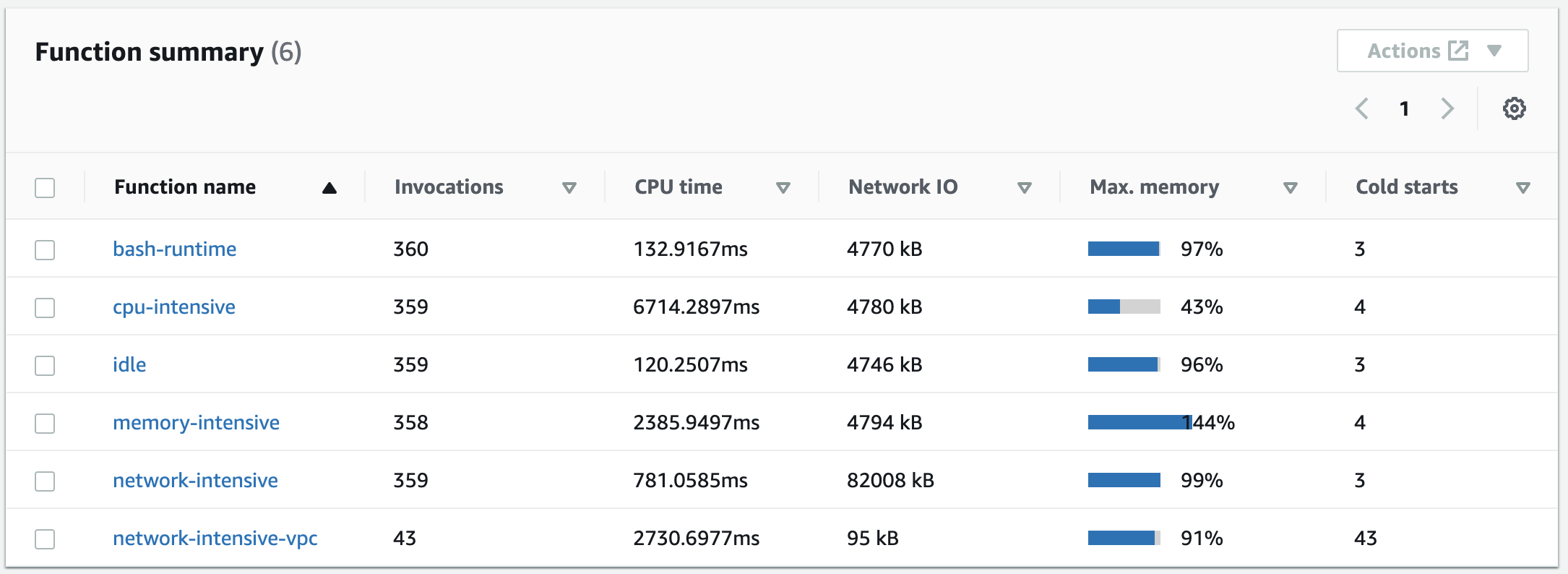Image resolution: width=1568 pixels, height=574 pixels.
Task: Open the idle function link
Action: (x=129, y=365)
